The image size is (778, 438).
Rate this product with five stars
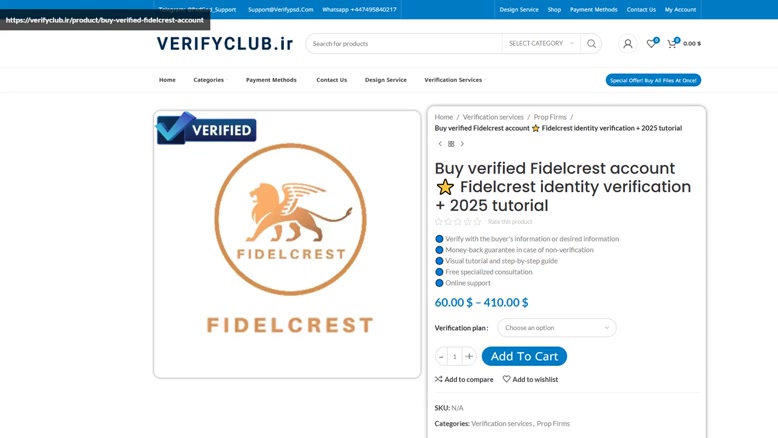point(477,222)
